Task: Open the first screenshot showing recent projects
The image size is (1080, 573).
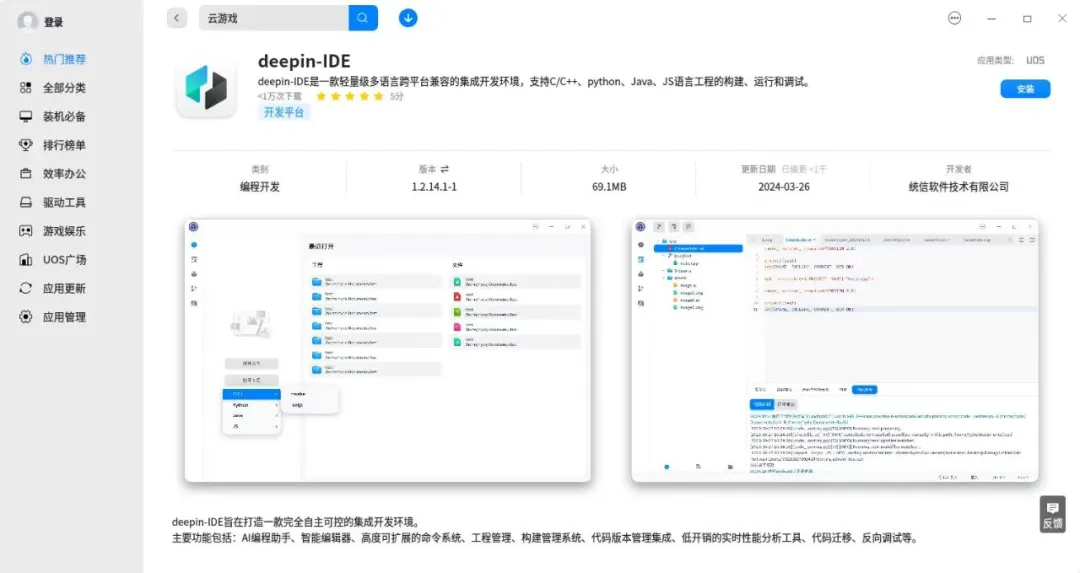Action: (x=388, y=351)
